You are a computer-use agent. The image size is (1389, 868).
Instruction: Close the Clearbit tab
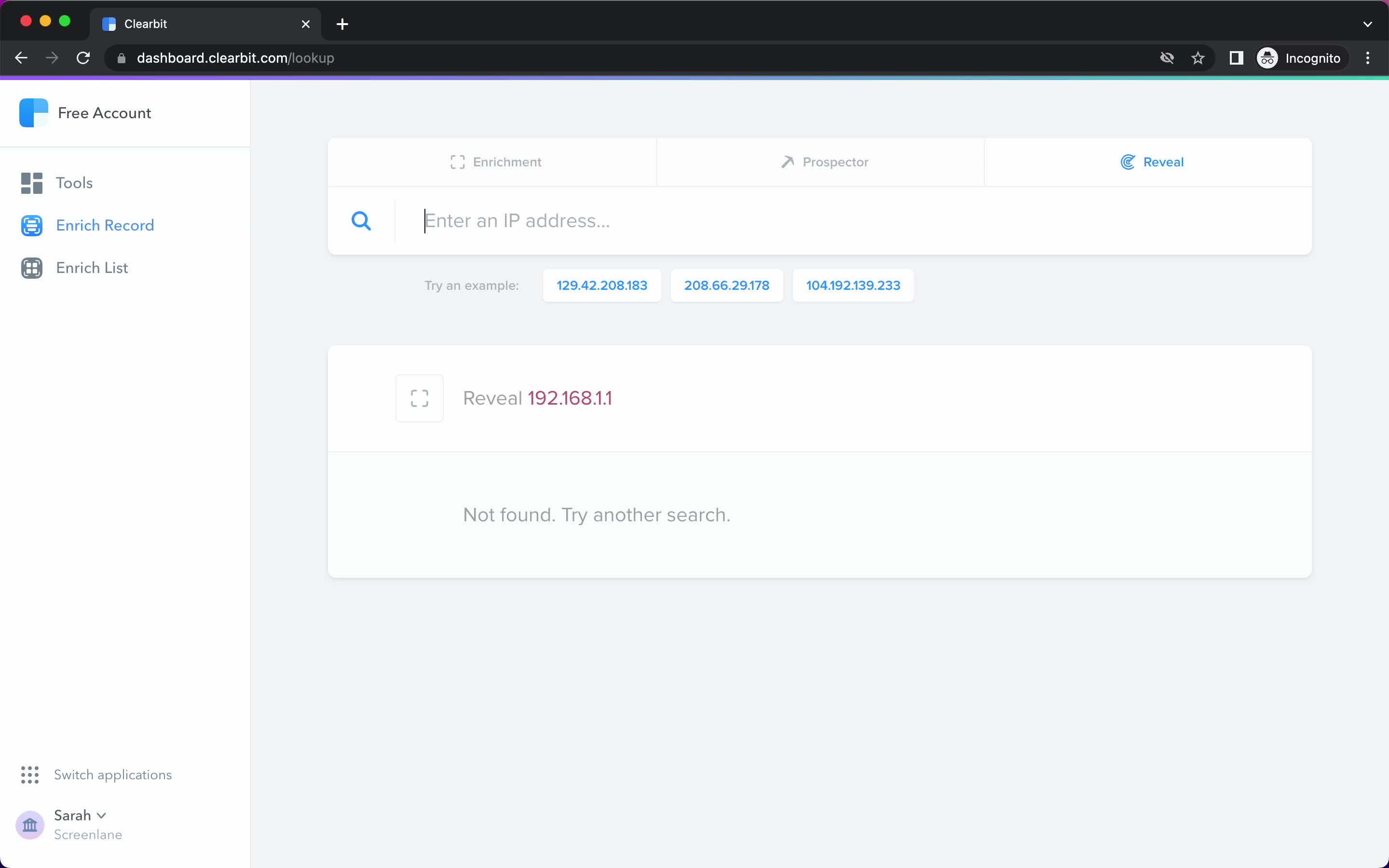point(306,24)
